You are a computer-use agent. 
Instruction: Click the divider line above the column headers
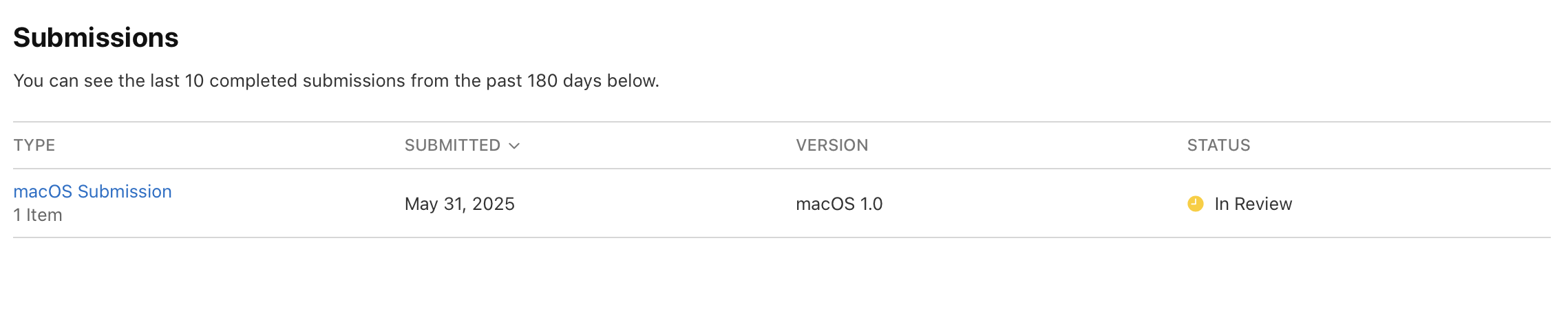point(782,122)
